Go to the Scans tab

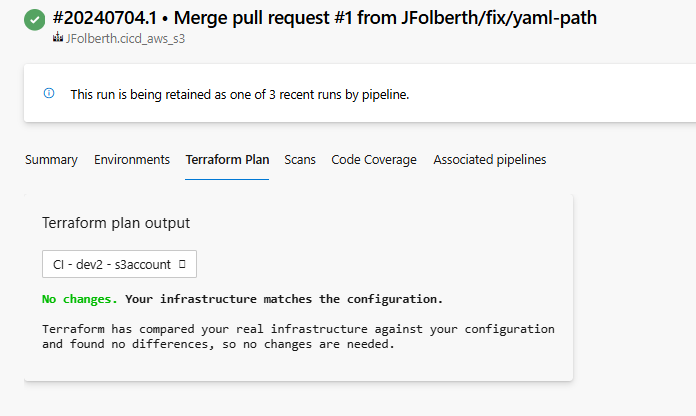[x=300, y=159]
